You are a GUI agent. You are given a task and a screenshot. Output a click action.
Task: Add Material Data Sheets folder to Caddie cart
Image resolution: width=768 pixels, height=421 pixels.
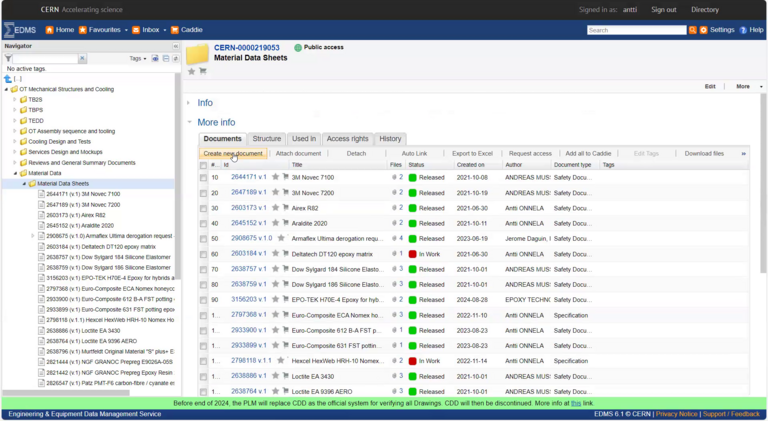click(203, 71)
